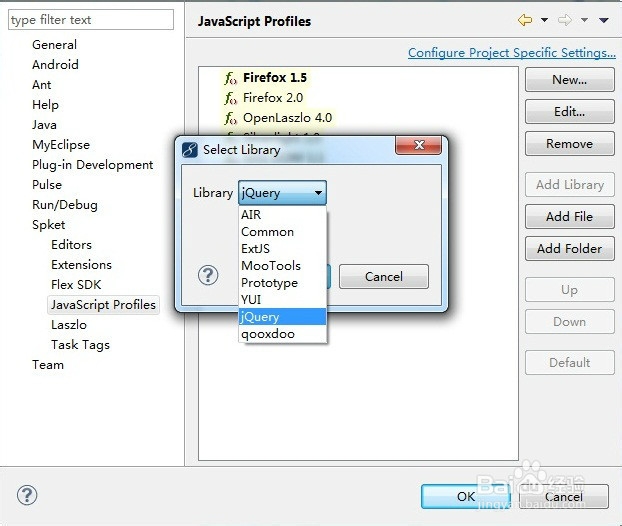Select Ant in the preferences tree
The height and width of the screenshot is (526, 622).
42,85
